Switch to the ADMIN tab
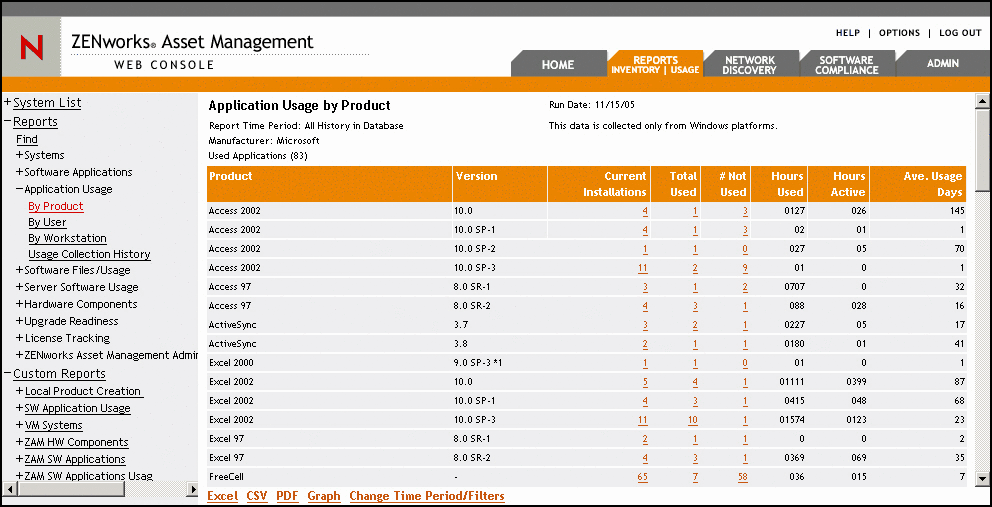992x507 pixels. tap(943, 63)
